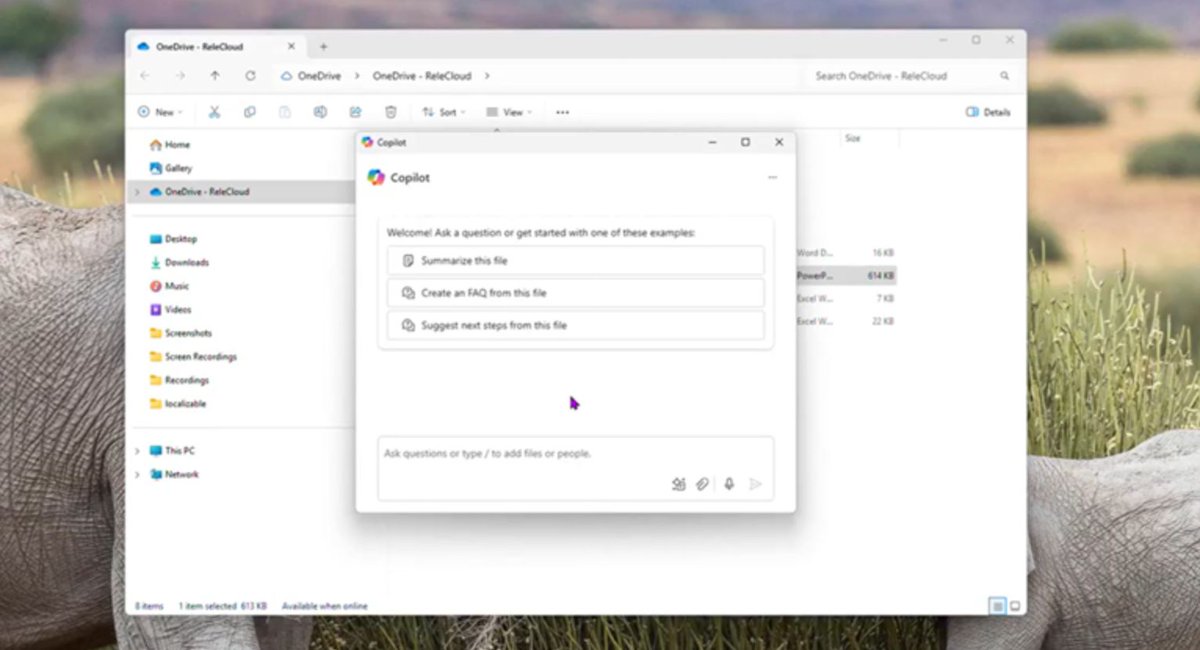Go forward with the Explorer forward arrow
This screenshot has width=1200, height=650.
pyautogui.click(x=180, y=76)
